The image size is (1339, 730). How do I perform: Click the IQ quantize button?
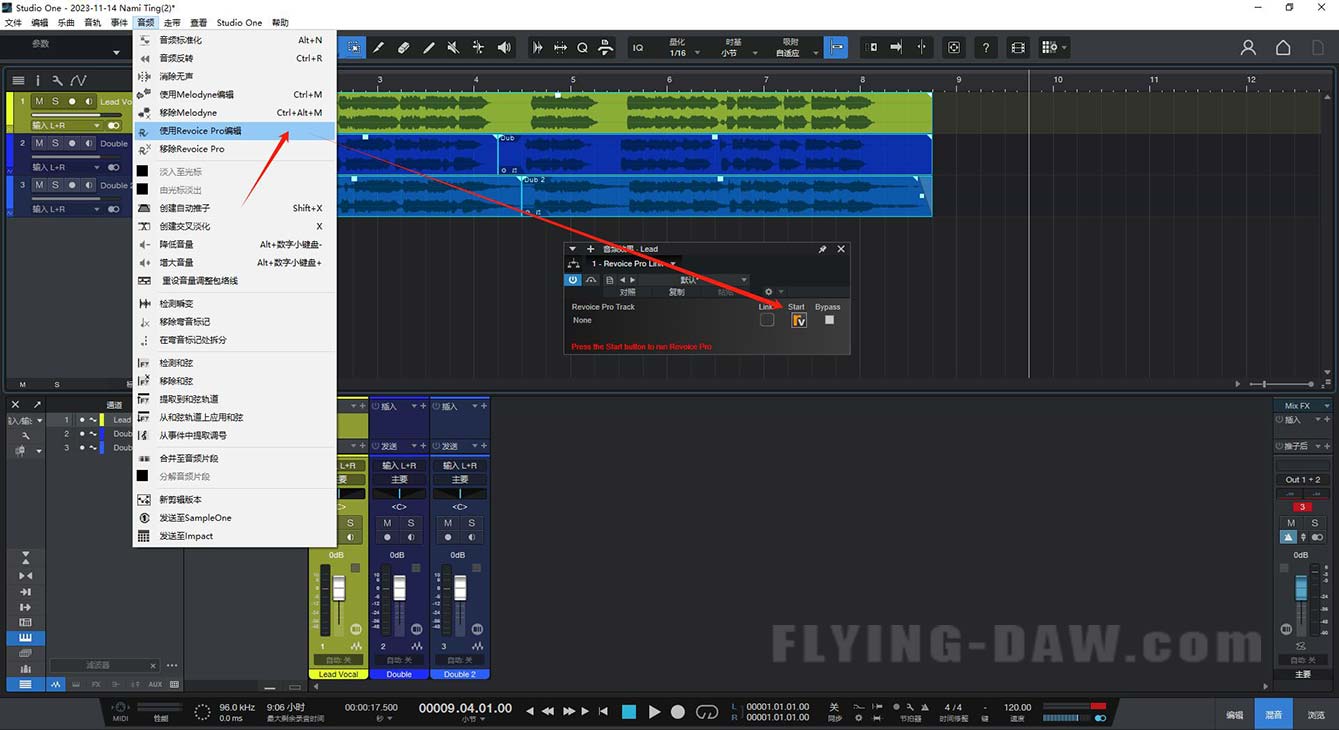[x=638, y=47]
